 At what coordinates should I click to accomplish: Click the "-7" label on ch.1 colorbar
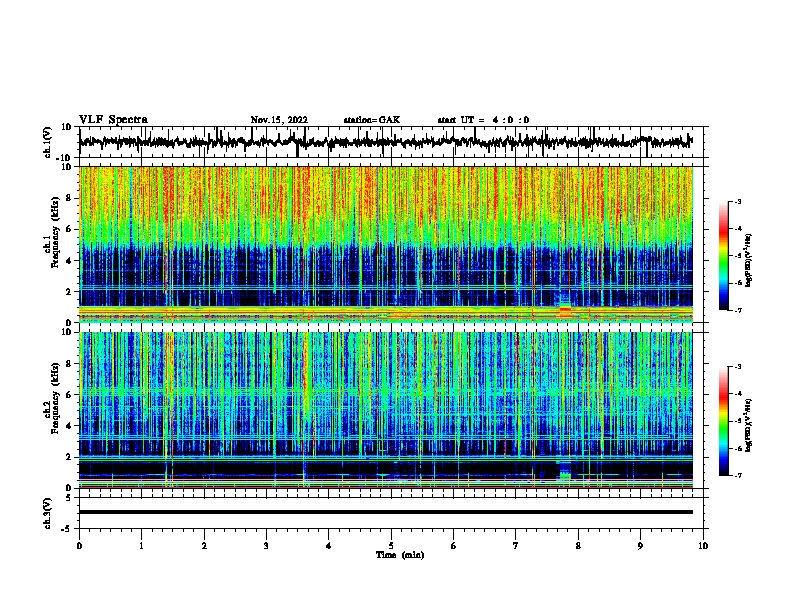(738, 310)
